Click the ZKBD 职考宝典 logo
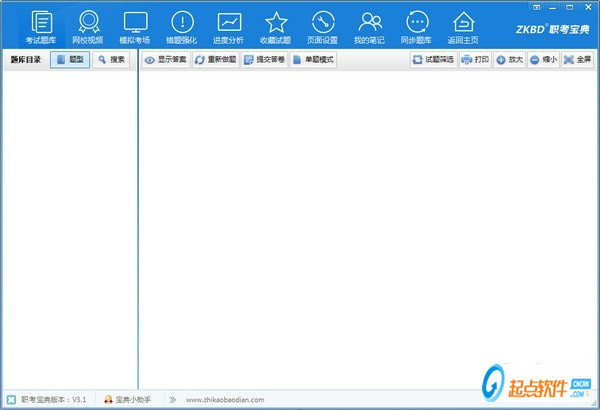Screen dimensions: 600x410 click(553, 29)
